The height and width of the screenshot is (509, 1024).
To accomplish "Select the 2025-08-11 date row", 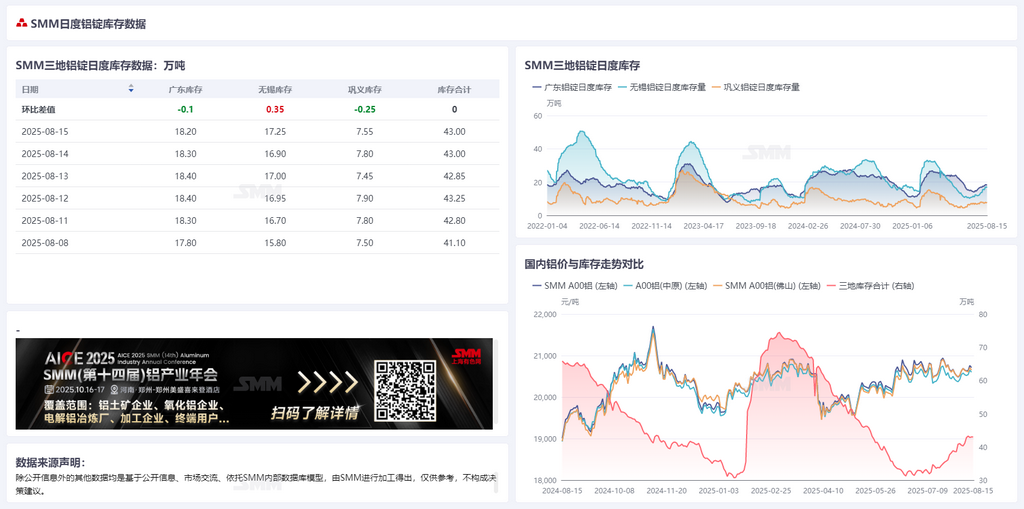I will tap(257, 220).
